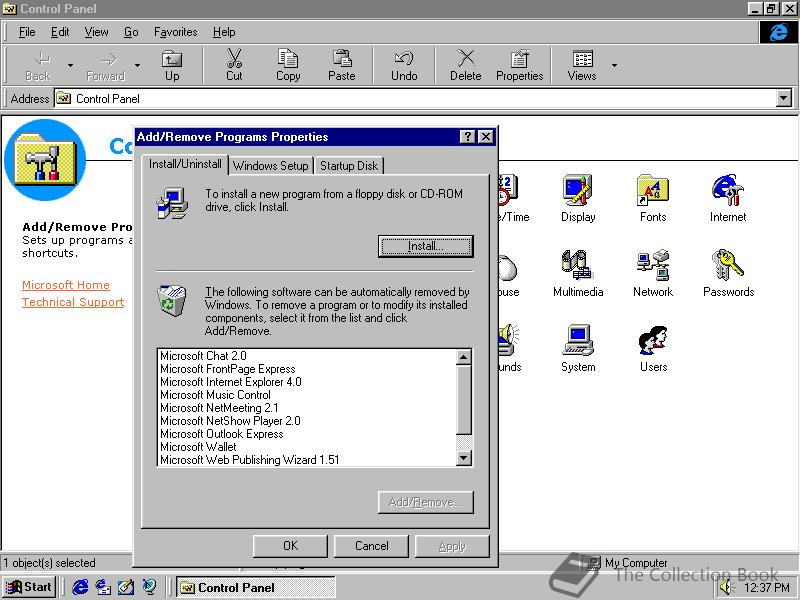Screen dimensions: 800x600
Task: Open Properties from the toolbar
Action: pyautogui.click(x=519, y=65)
